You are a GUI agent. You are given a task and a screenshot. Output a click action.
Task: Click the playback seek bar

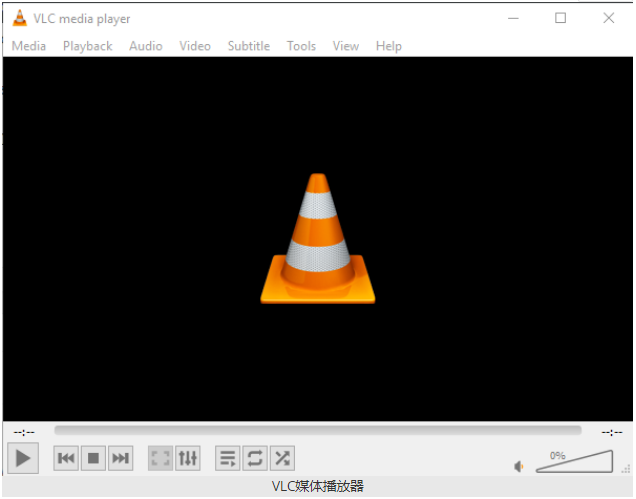click(x=318, y=431)
